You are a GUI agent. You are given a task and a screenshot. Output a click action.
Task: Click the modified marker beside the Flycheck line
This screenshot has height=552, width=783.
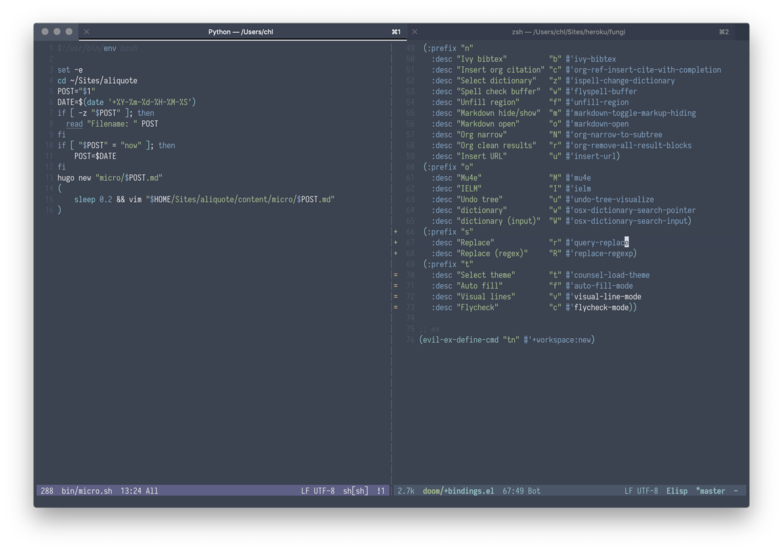click(x=396, y=307)
